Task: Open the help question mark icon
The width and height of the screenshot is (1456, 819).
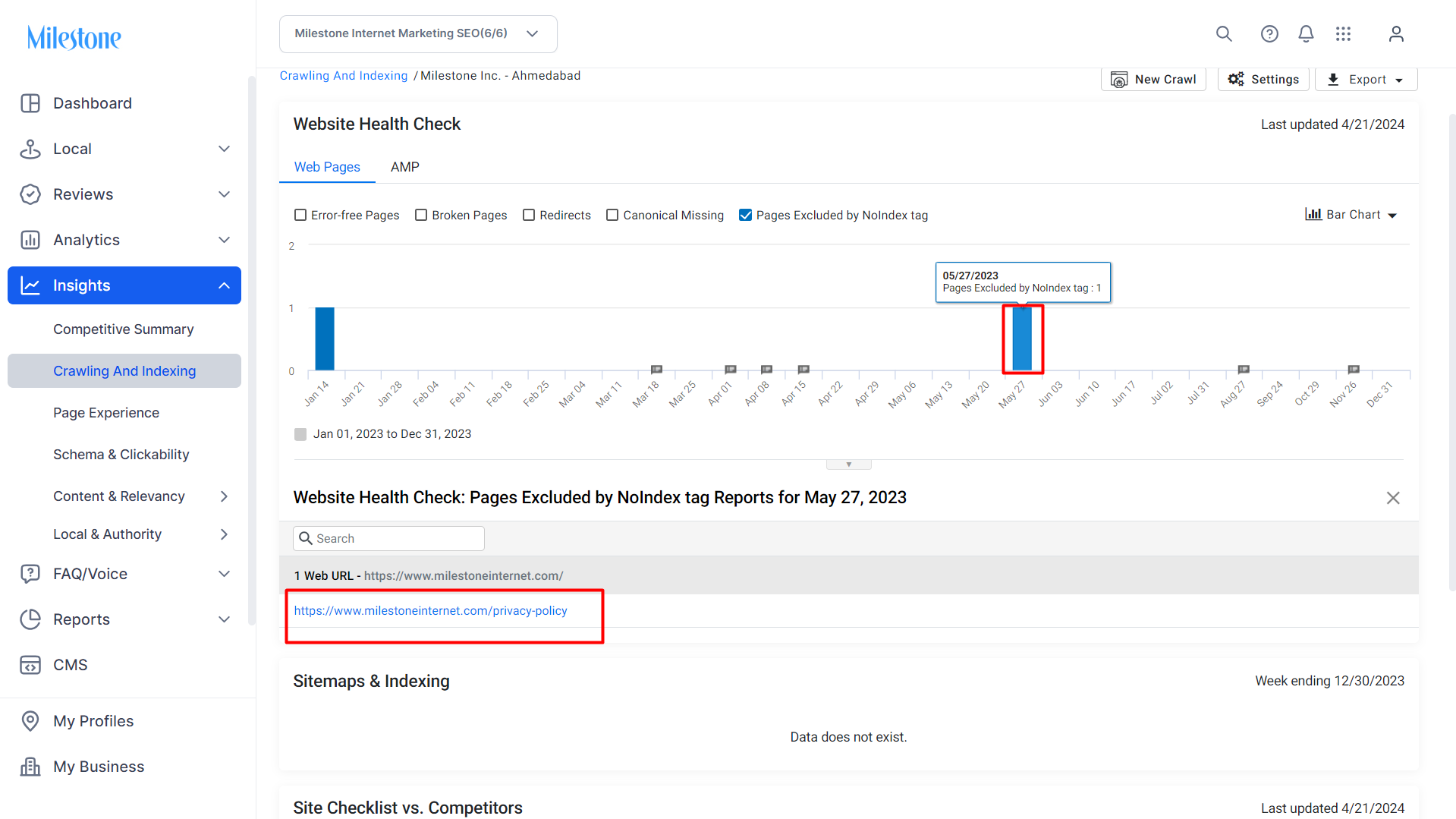Action: (1269, 34)
